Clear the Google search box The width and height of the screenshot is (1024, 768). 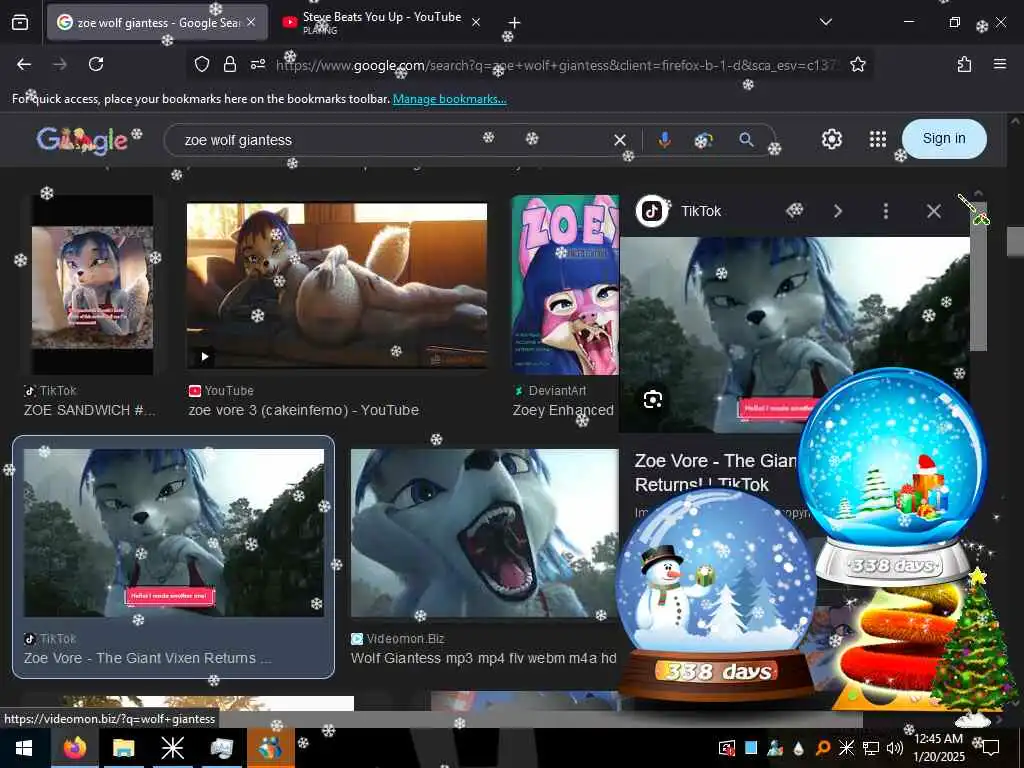620,140
